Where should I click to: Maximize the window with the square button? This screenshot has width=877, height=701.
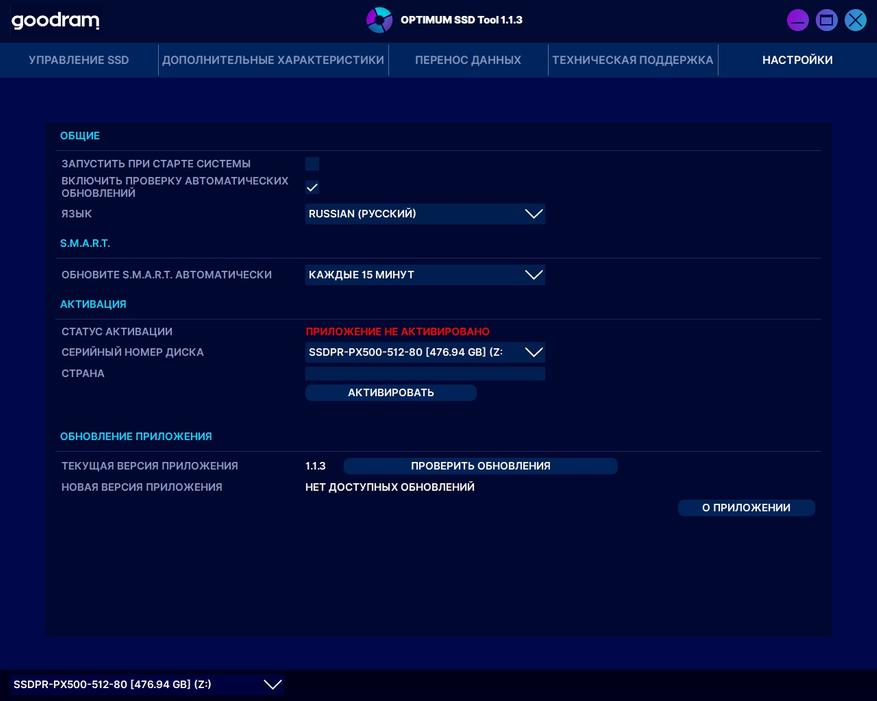pyautogui.click(x=827, y=21)
